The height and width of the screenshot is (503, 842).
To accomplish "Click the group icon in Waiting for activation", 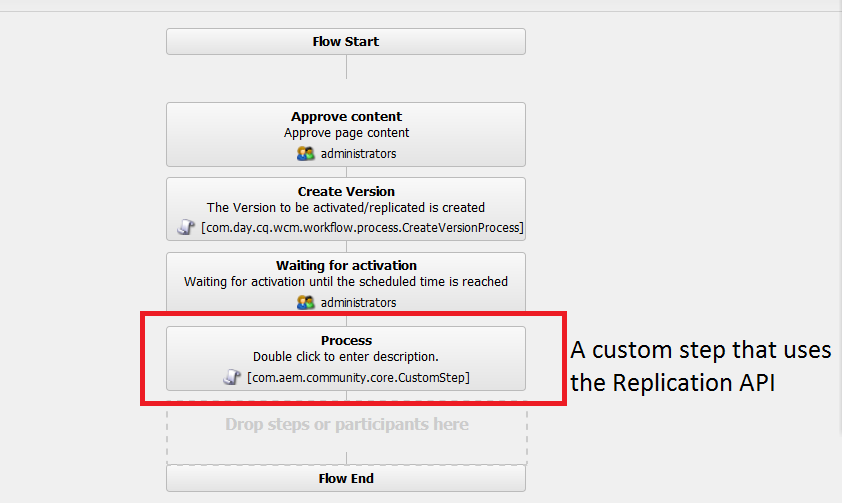I will point(306,302).
